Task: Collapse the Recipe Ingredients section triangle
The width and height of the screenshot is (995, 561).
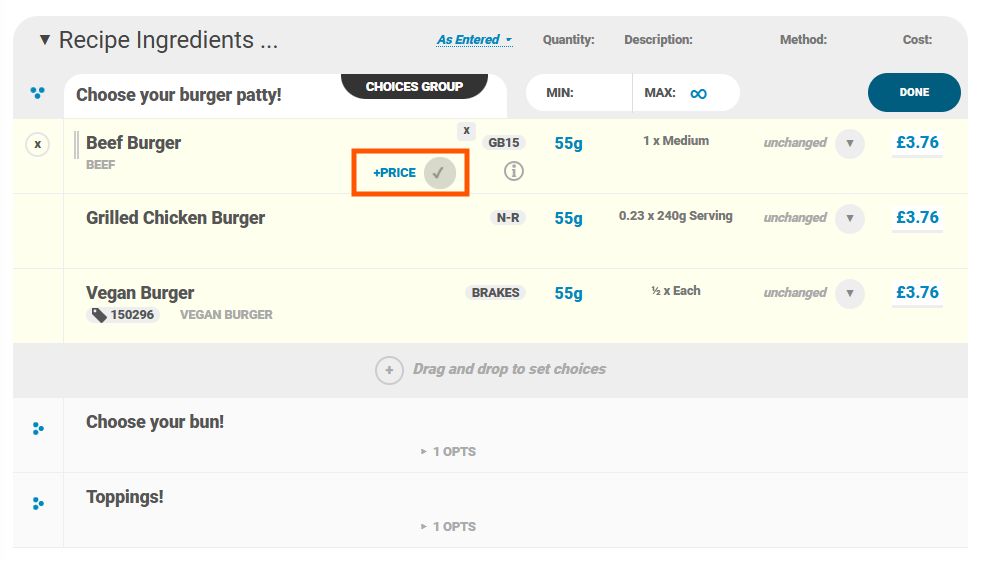Action: (x=44, y=40)
